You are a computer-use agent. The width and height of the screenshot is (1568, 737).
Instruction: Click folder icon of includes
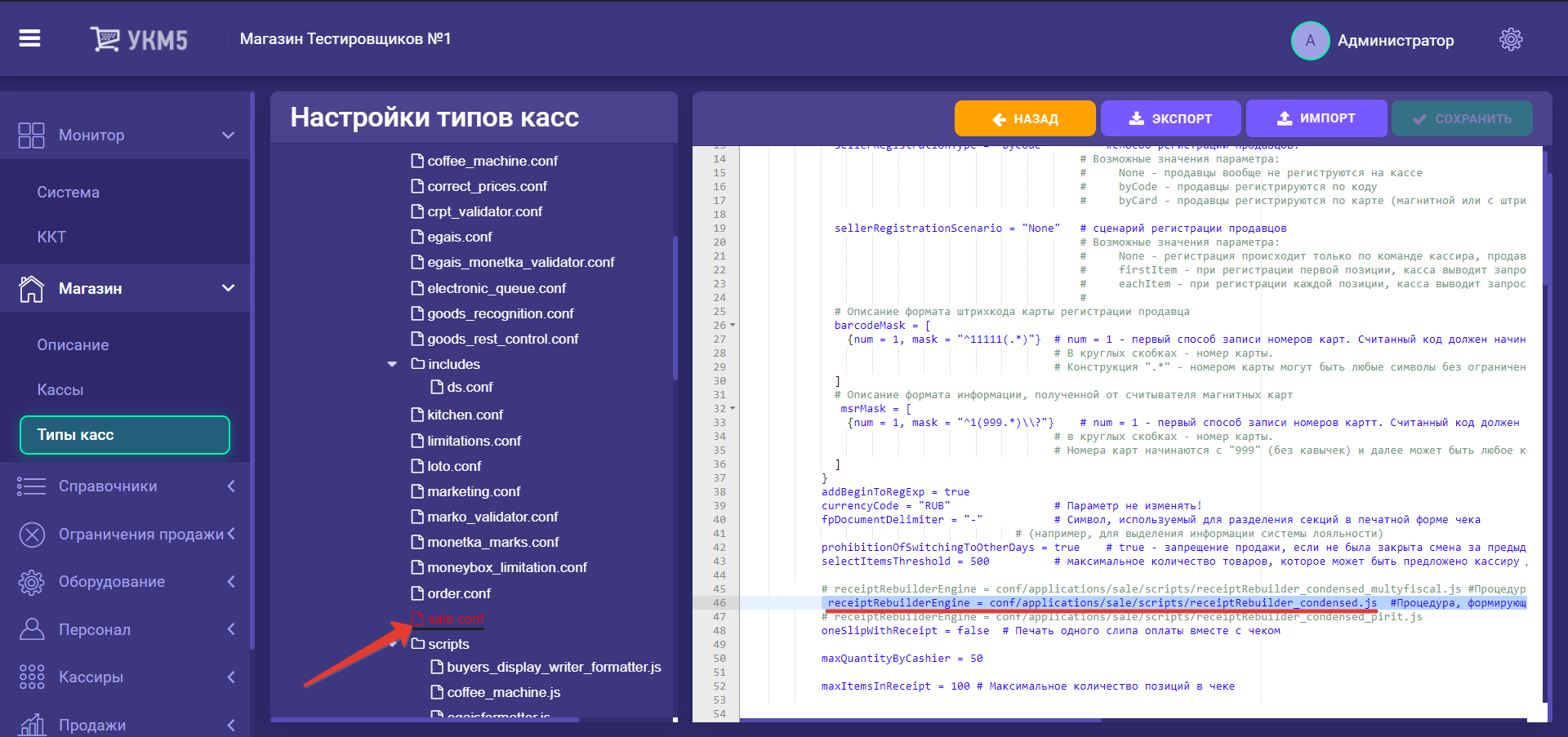[417, 364]
